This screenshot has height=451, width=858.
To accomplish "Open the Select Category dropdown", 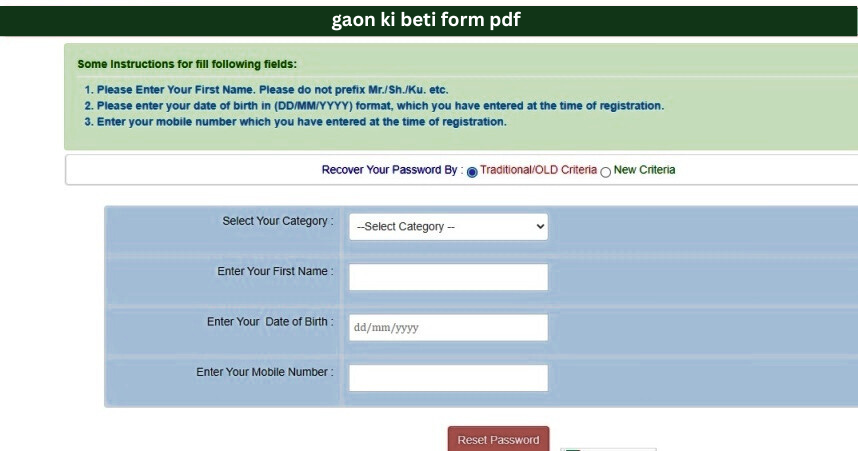I will (447, 227).
